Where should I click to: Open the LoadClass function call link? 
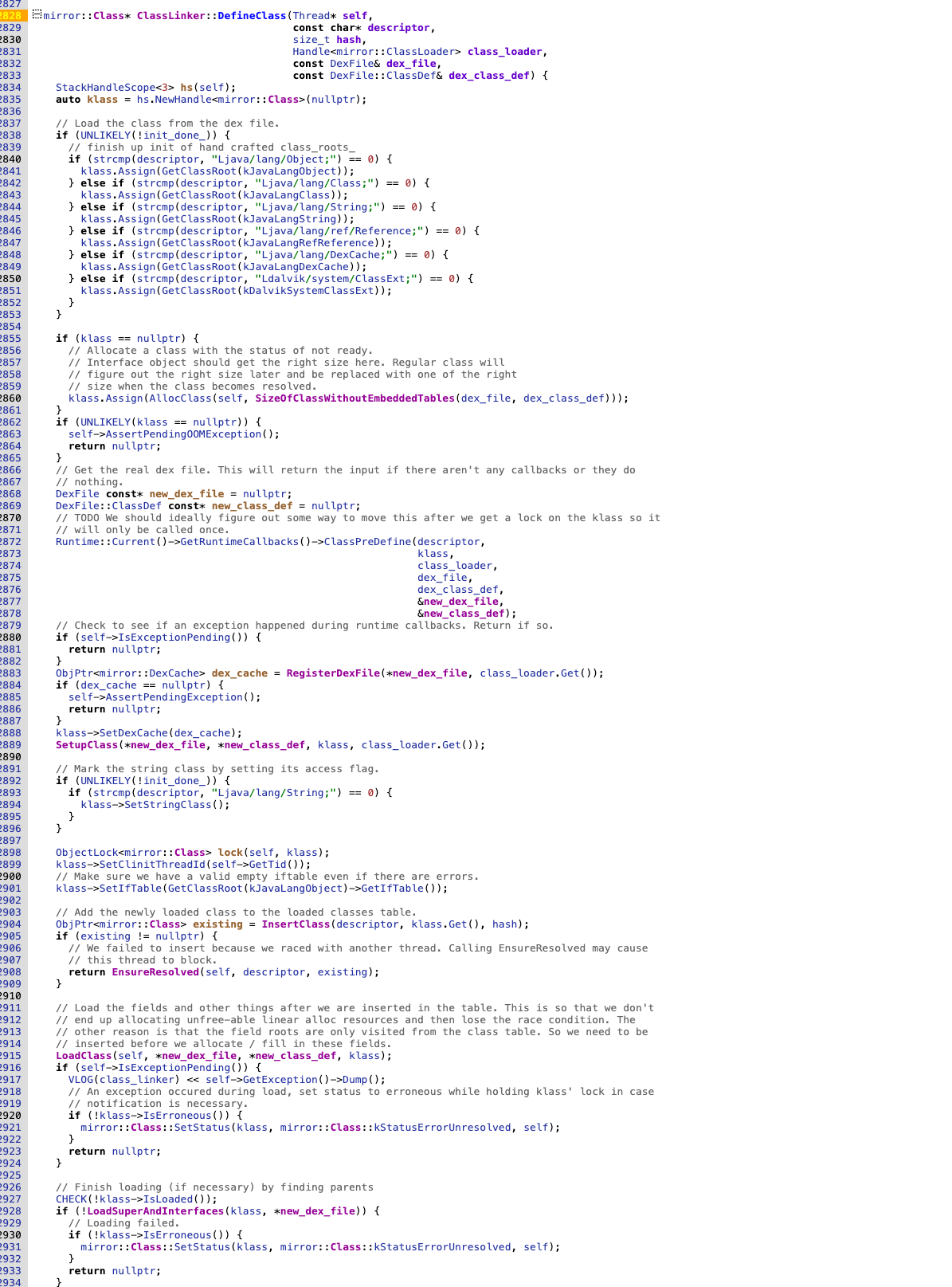tap(84, 1055)
